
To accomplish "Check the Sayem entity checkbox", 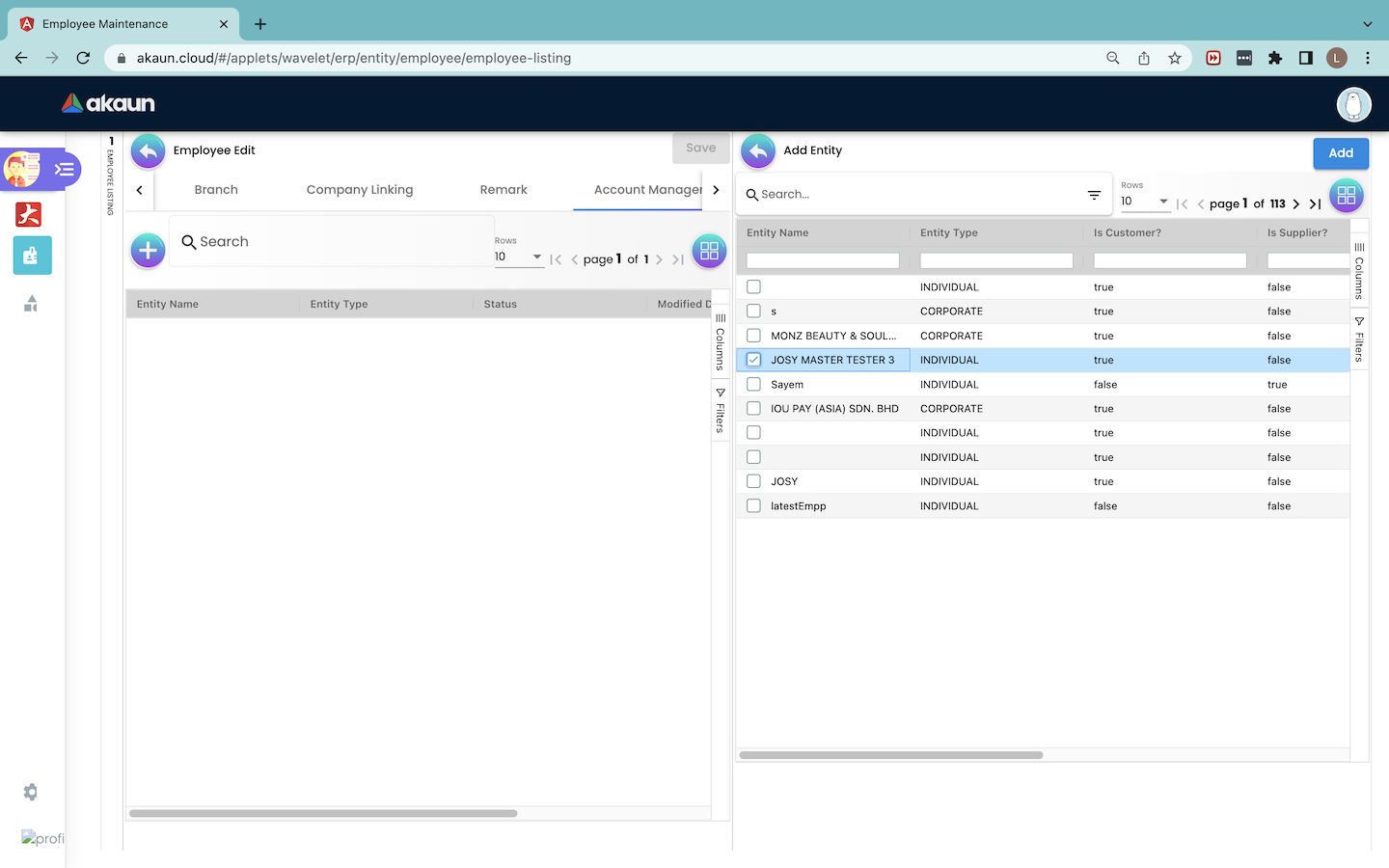I will pos(753,384).
